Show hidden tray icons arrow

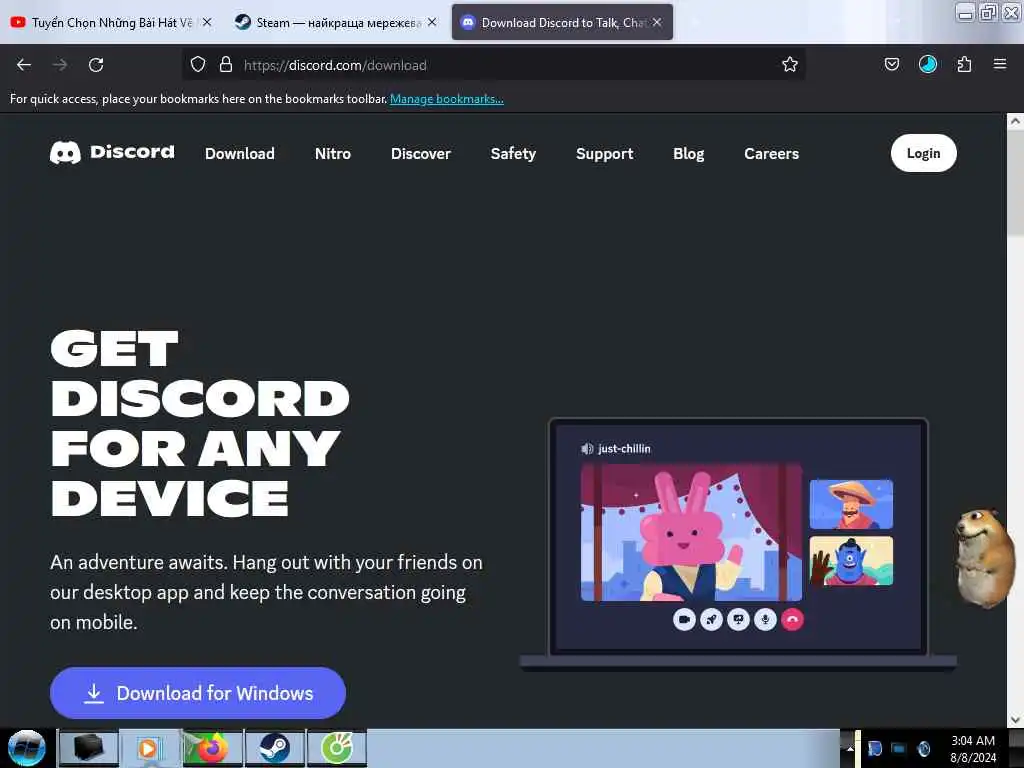click(850, 748)
